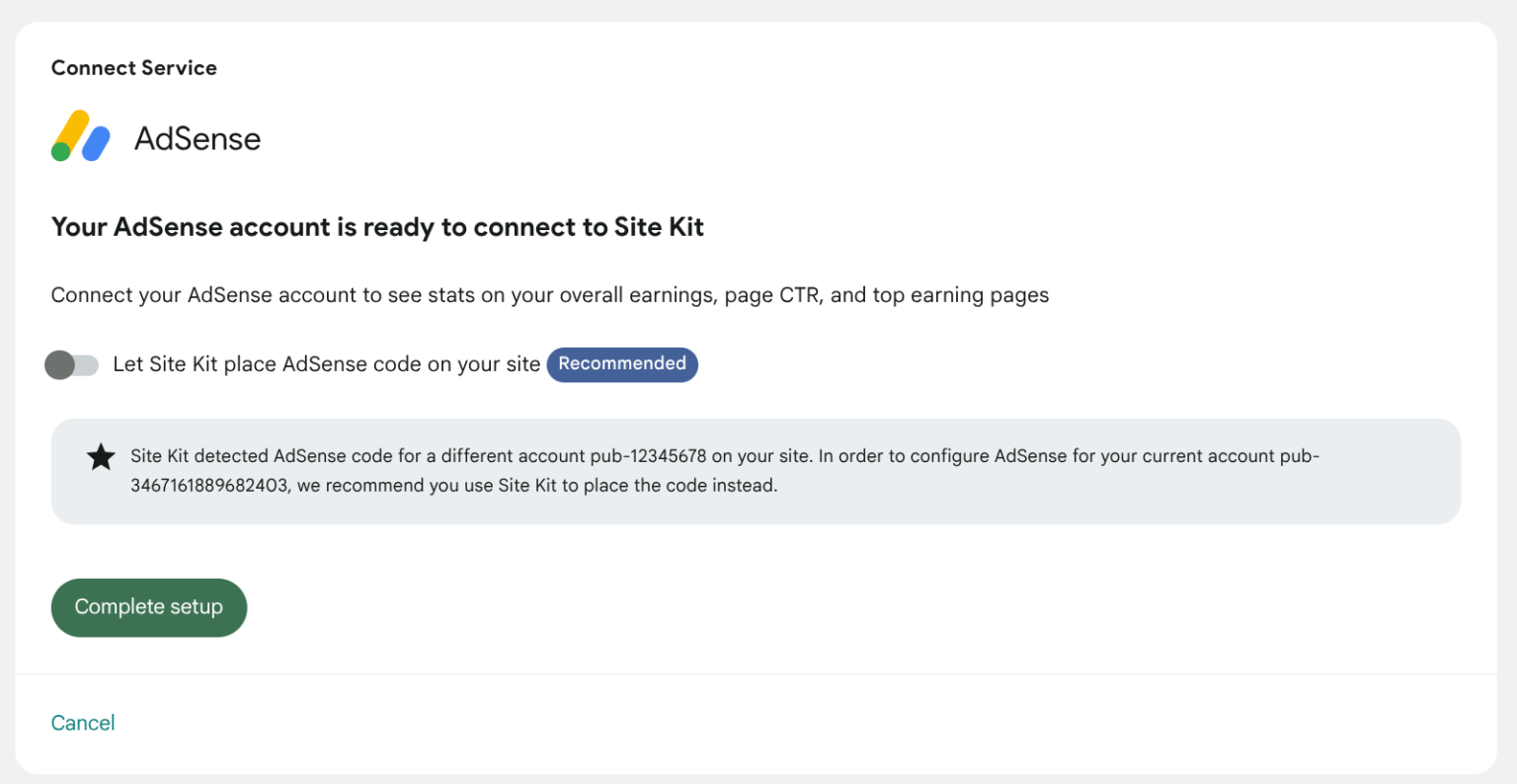Select the AdSense service icon near the title

pyautogui.click(x=79, y=135)
